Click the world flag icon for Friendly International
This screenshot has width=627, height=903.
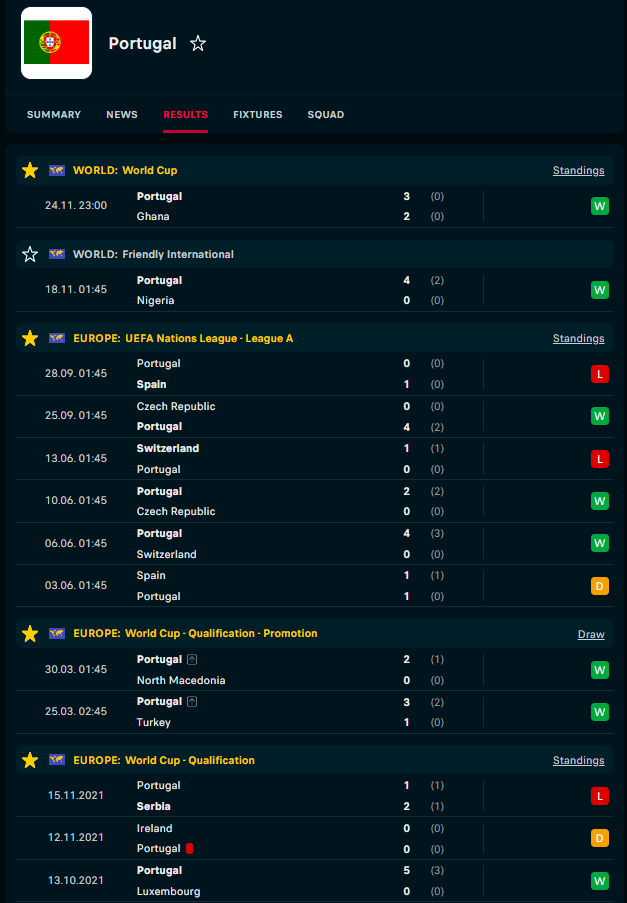(x=57, y=254)
